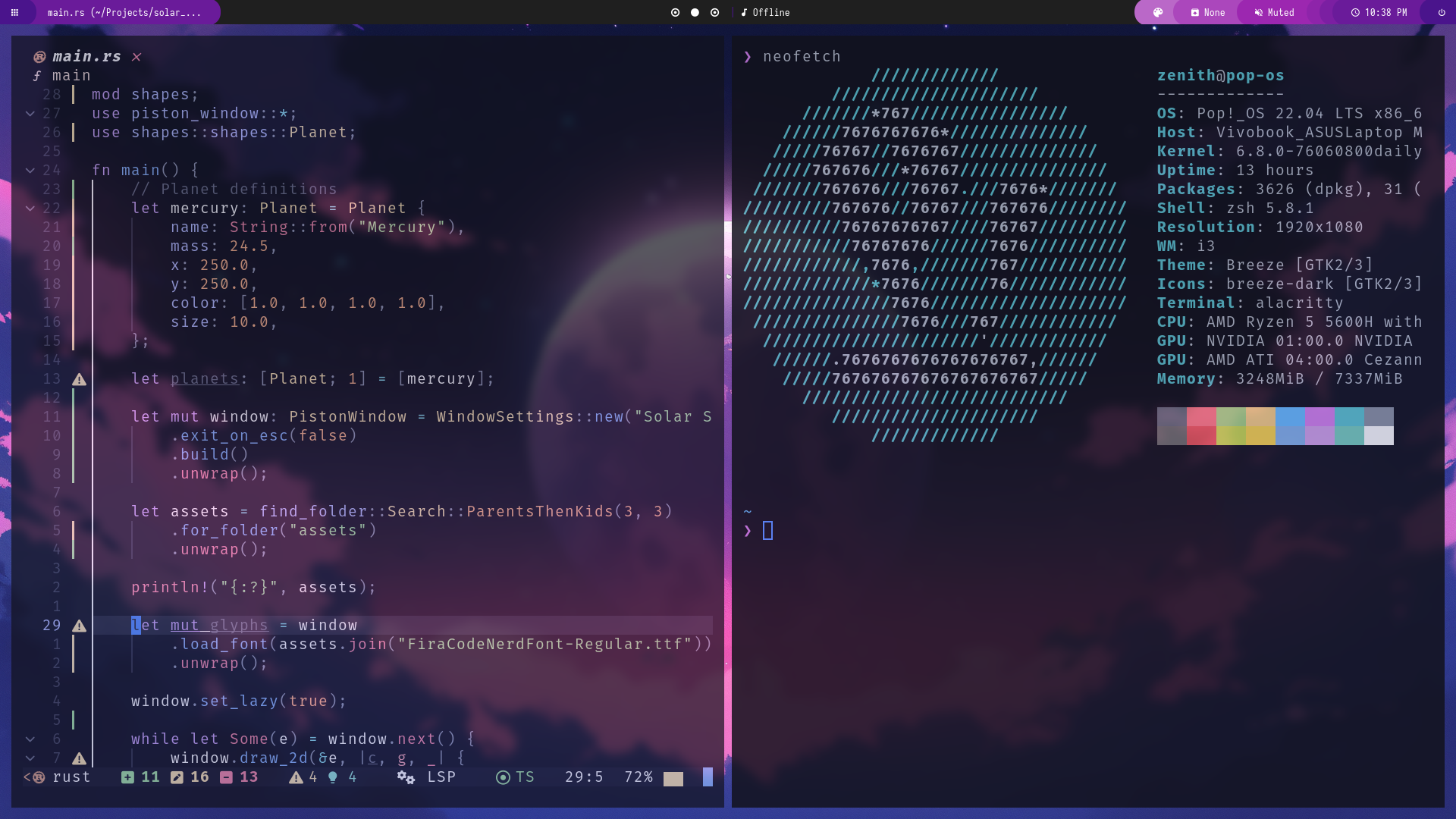Viewport: 1456px width, 819px height.
Task: Click the git added lines plus icon
Action: point(127,777)
